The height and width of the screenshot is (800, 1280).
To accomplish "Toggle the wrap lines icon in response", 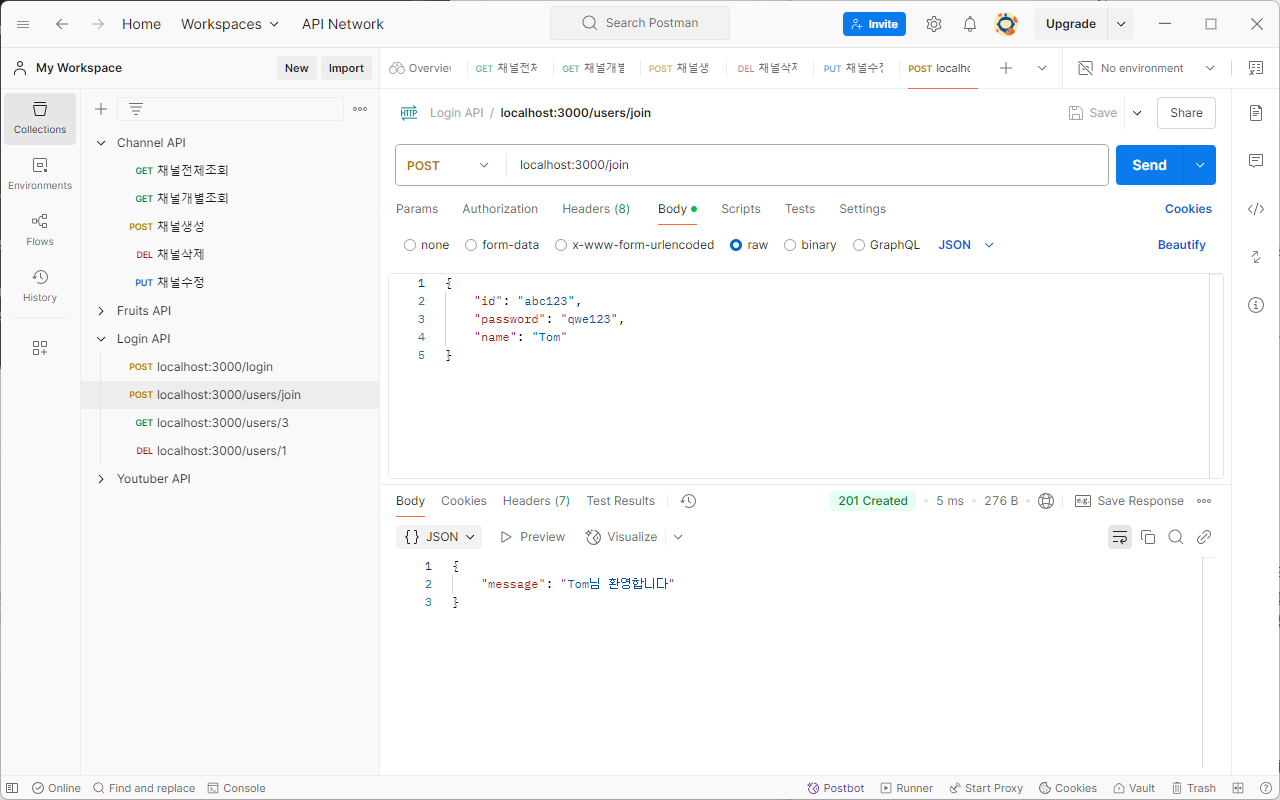I will 1120,537.
